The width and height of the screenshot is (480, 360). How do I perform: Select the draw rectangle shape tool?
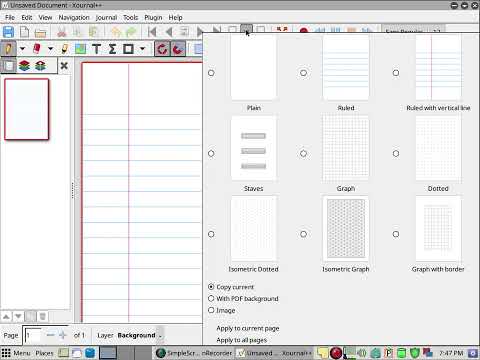(x=128, y=49)
